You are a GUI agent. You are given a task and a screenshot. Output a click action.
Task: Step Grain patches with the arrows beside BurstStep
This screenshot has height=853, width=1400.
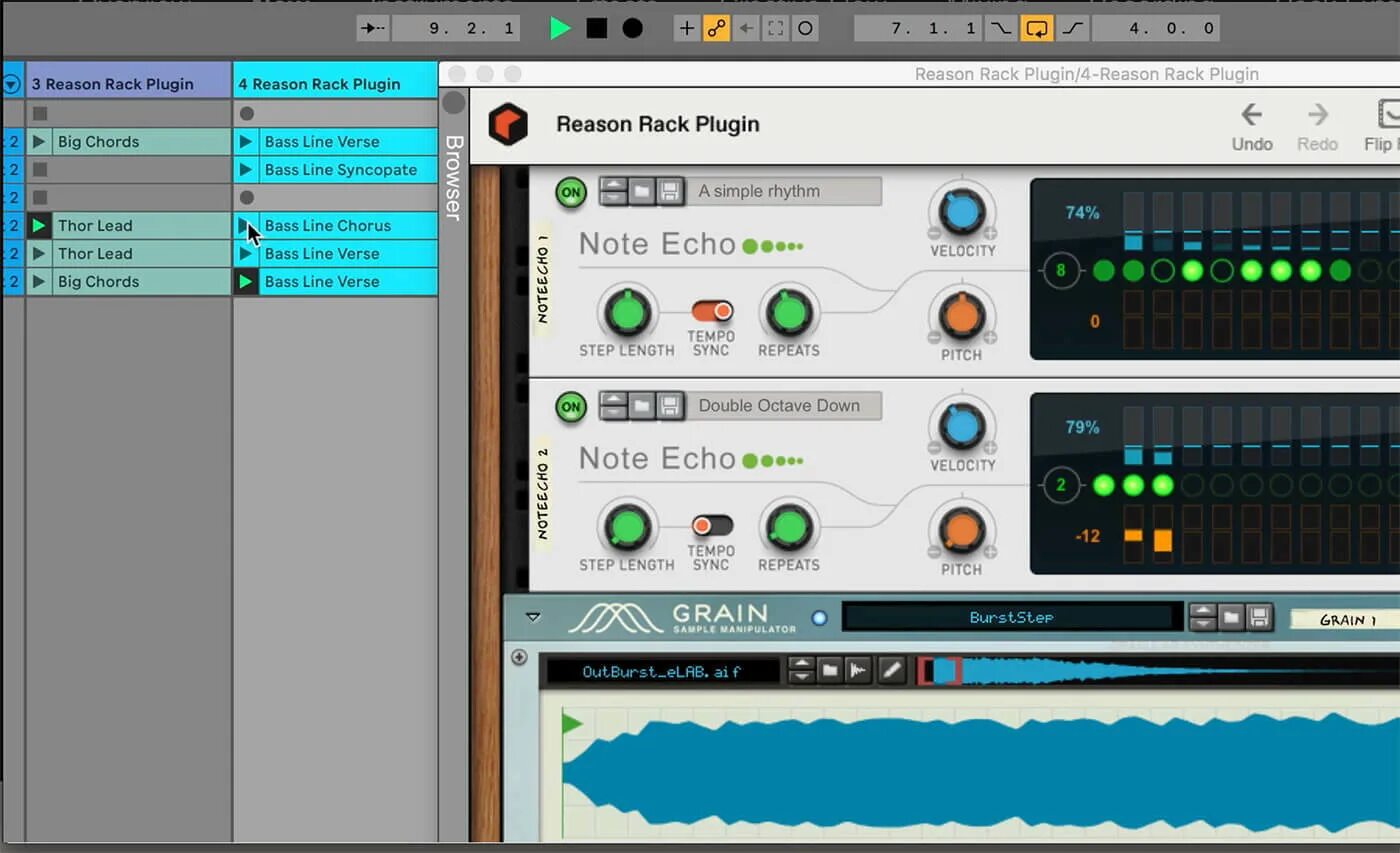[1203, 617]
